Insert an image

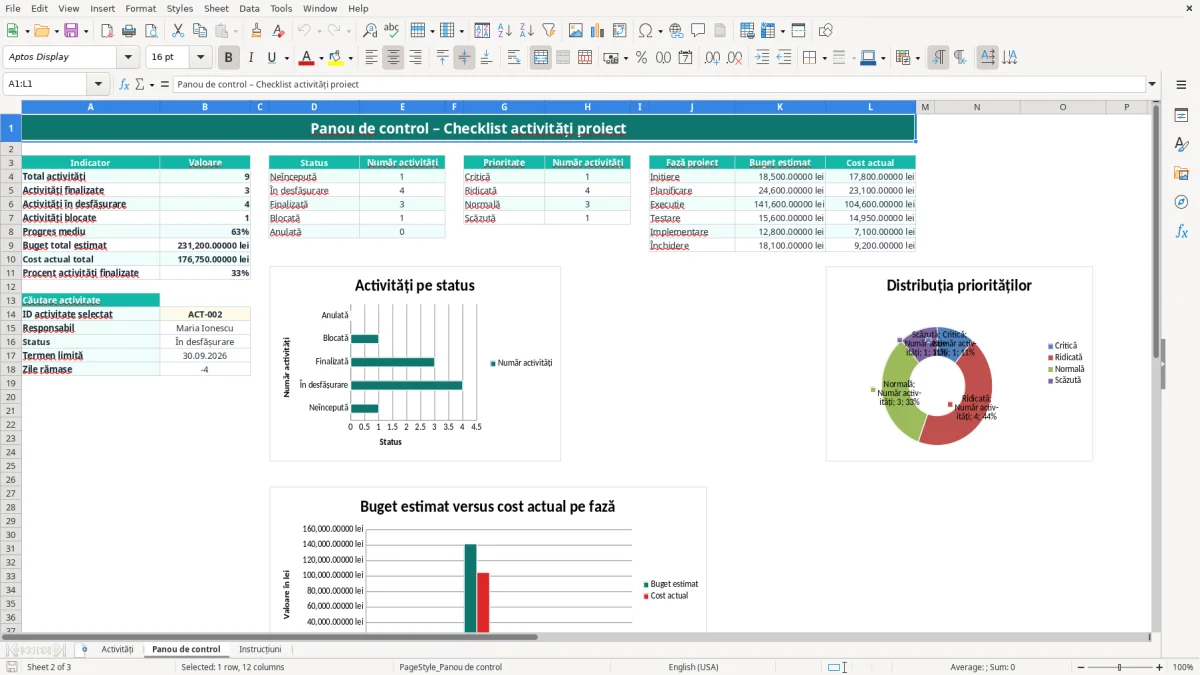[575, 31]
